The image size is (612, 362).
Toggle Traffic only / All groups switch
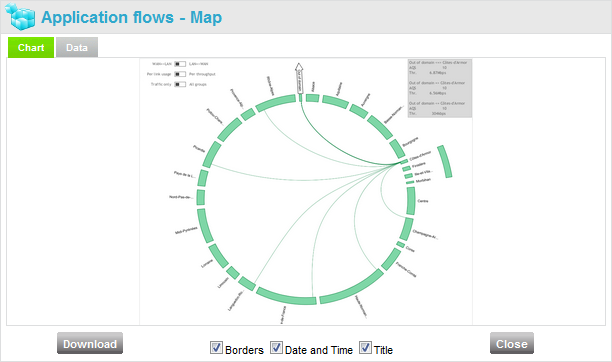pyautogui.click(x=180, y=84)
